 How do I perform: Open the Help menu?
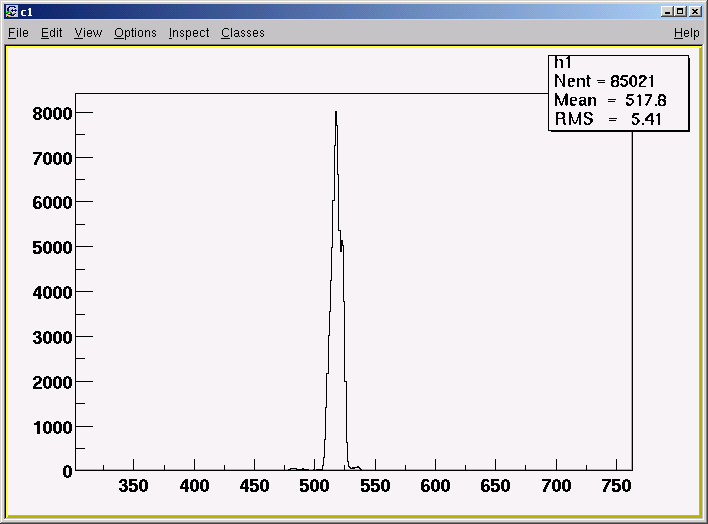(x=686, y=33)
